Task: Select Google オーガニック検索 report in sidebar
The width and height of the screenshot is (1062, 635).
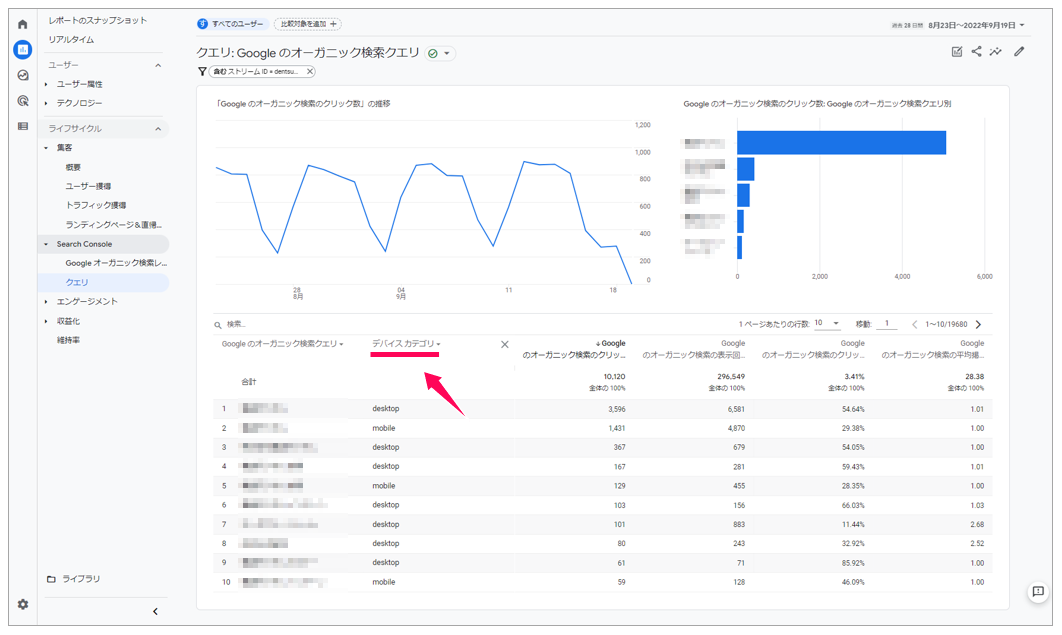Action: (x=115, y=263)
